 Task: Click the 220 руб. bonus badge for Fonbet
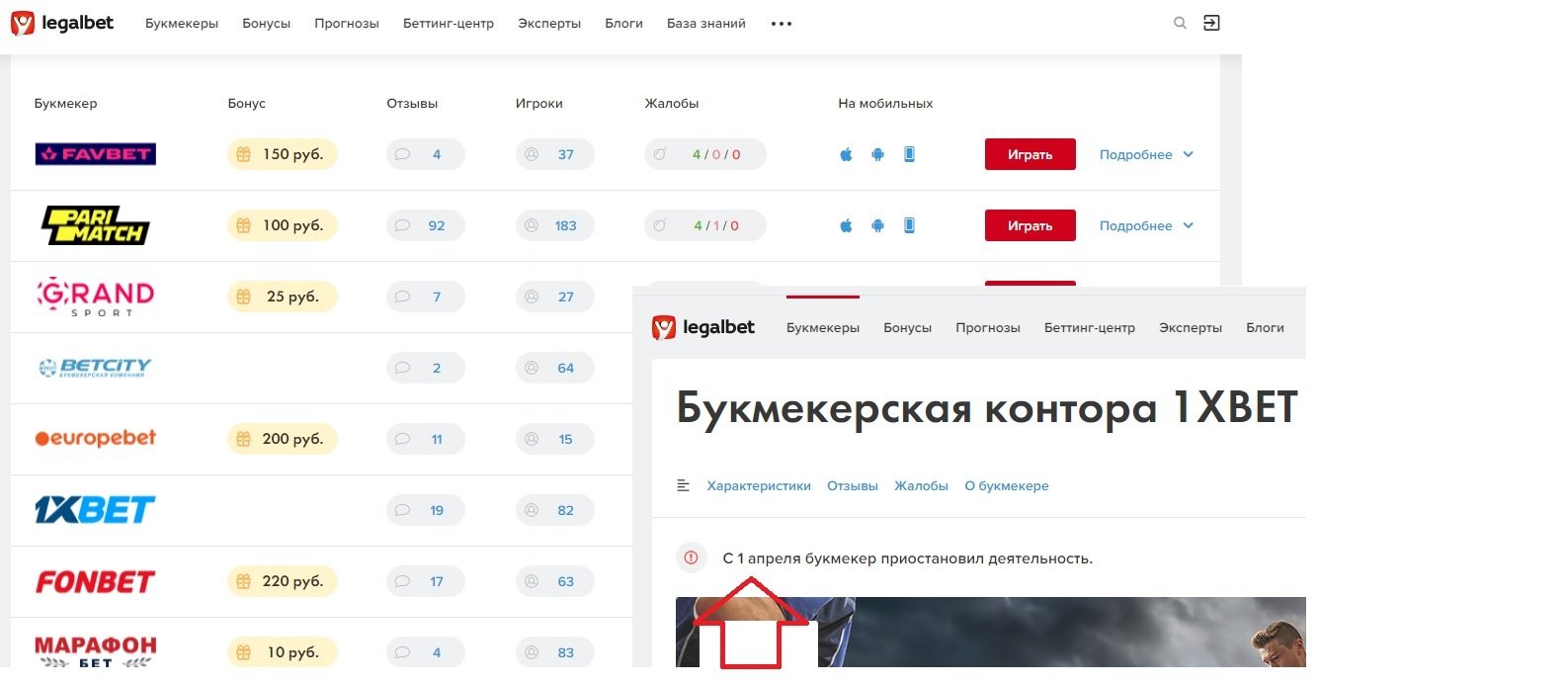pyautogui.click(x=283, y=581)
